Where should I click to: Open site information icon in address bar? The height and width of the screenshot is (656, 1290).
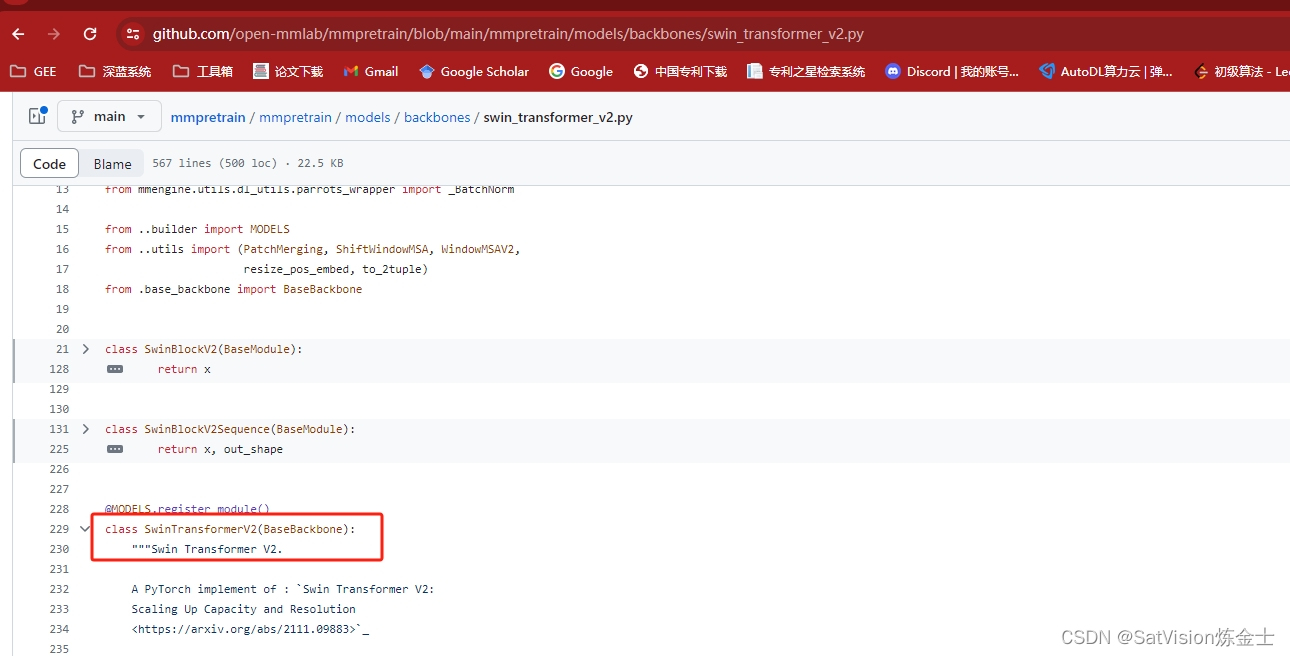pyautogui.click(x=132, y=34)
